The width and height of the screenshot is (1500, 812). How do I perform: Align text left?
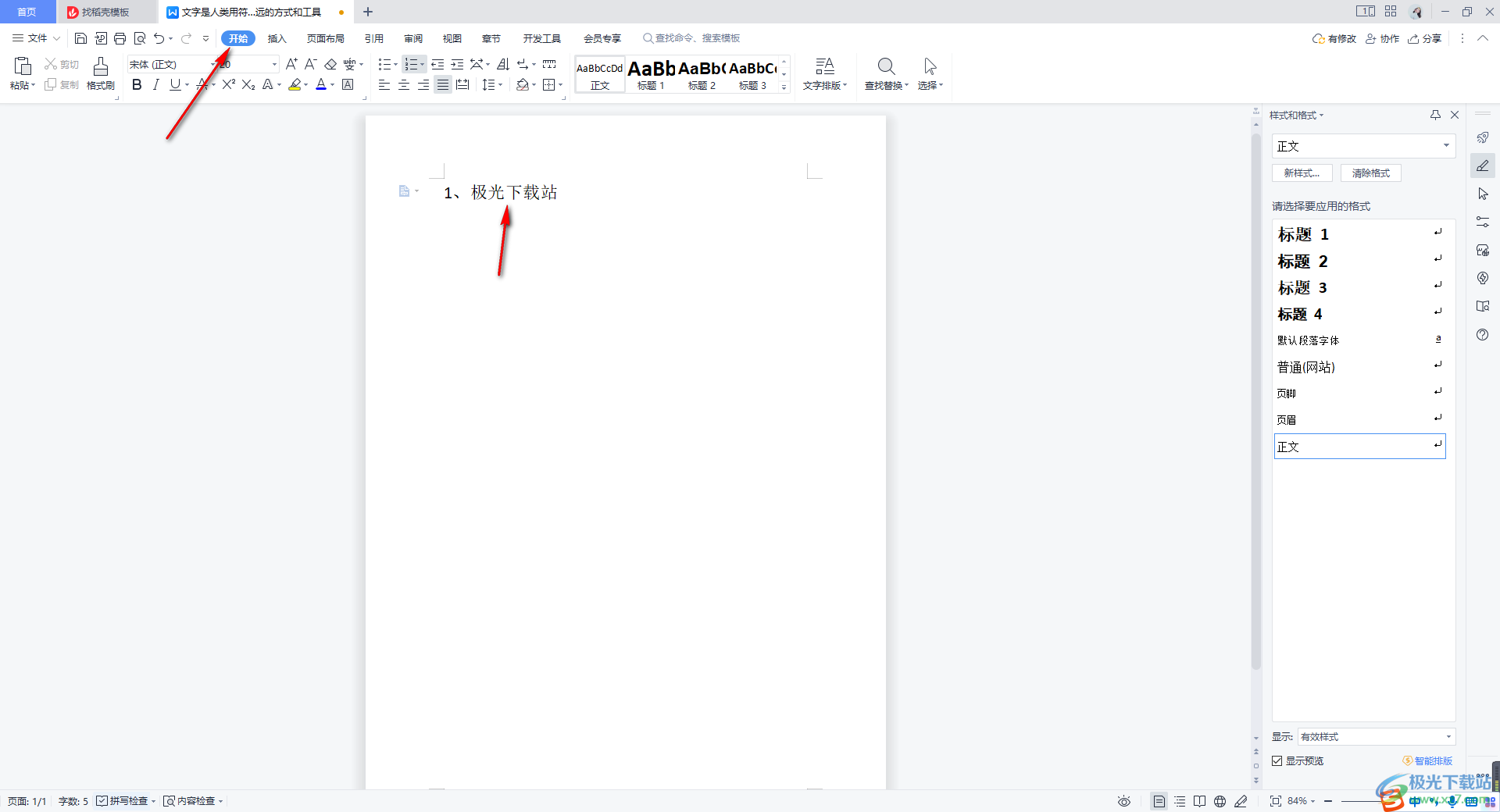384,84
